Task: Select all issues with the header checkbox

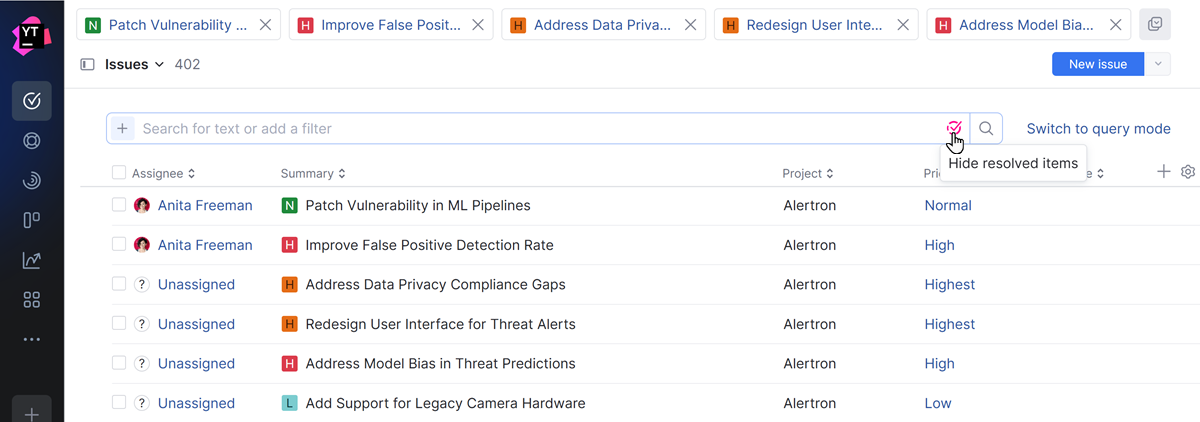Action: pos(119,173)
